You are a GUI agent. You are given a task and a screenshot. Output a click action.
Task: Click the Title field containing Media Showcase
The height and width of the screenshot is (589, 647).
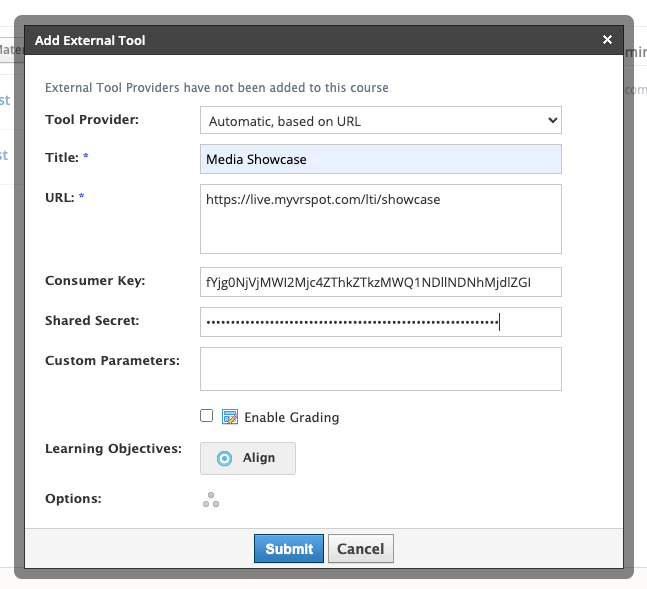click(380, 160)
